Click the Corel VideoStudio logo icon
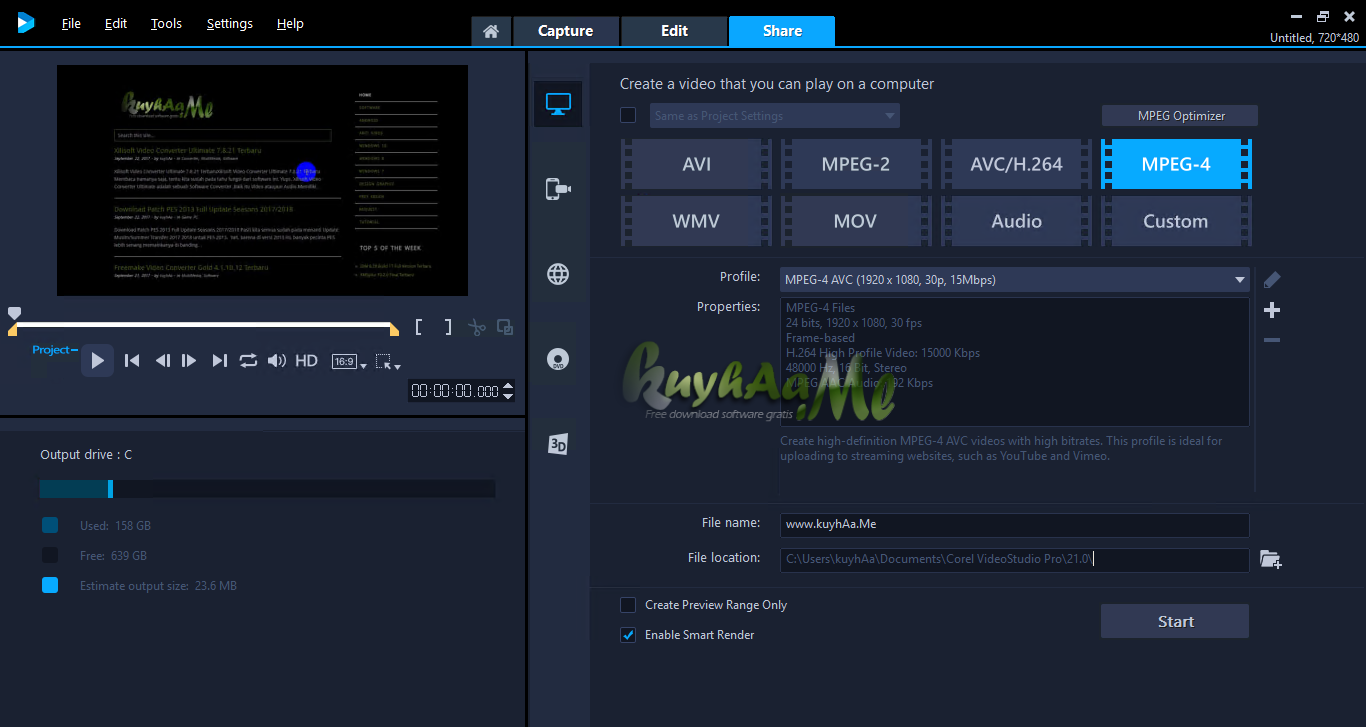Image resolution: width=1366 pixels, height=727 pixels. [x=25, y=22]
